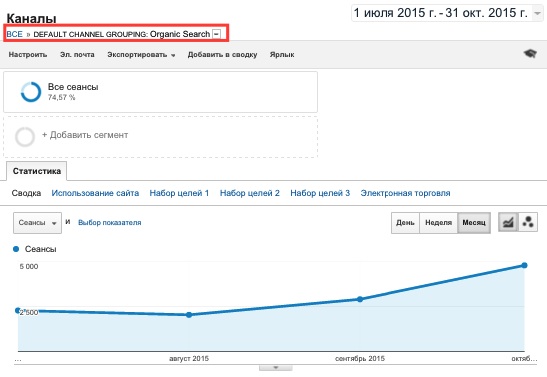547x377 pixels.
Task: Click the 5 000 axis label
Action: (29, 266)
